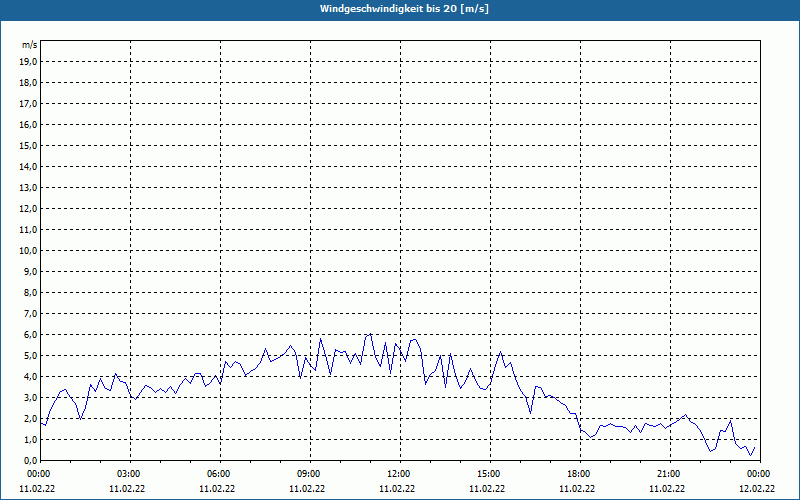
Task: Click the "16,0" y-axis value
Action: 28,124
